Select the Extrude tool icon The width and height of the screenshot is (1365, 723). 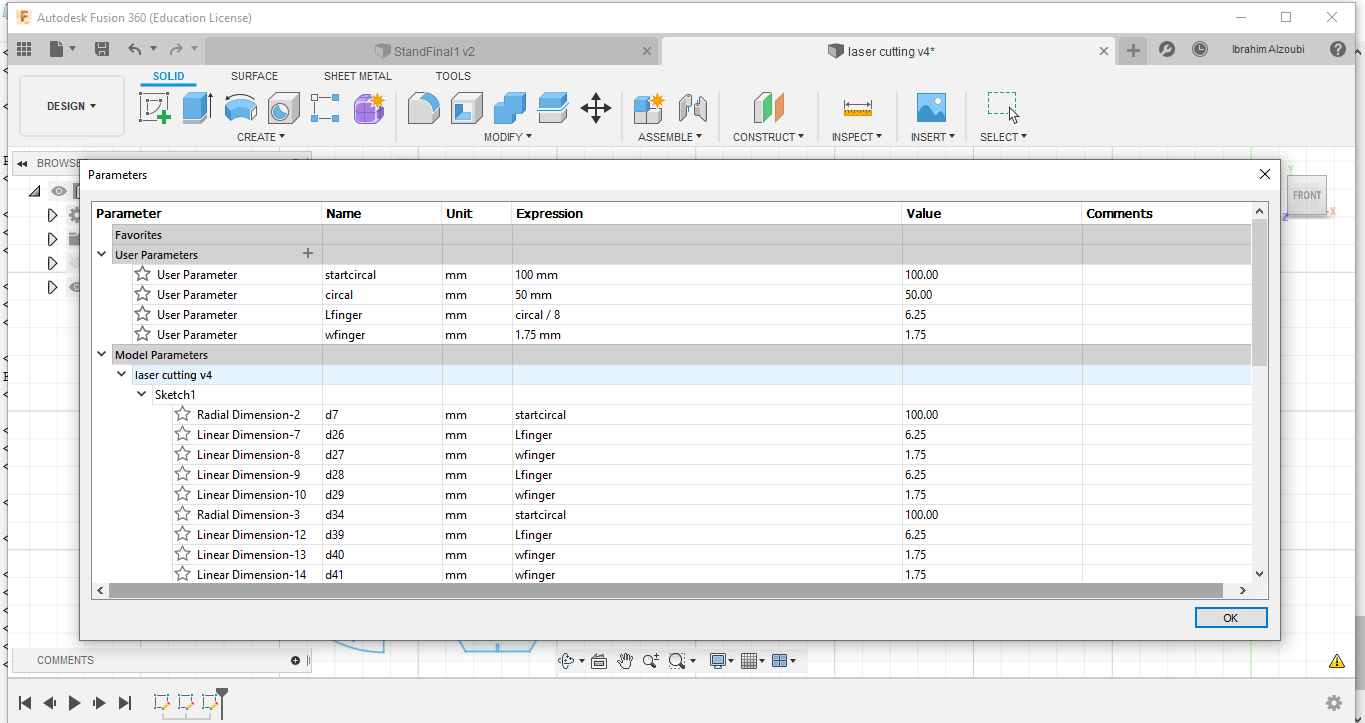coord(197,107)
